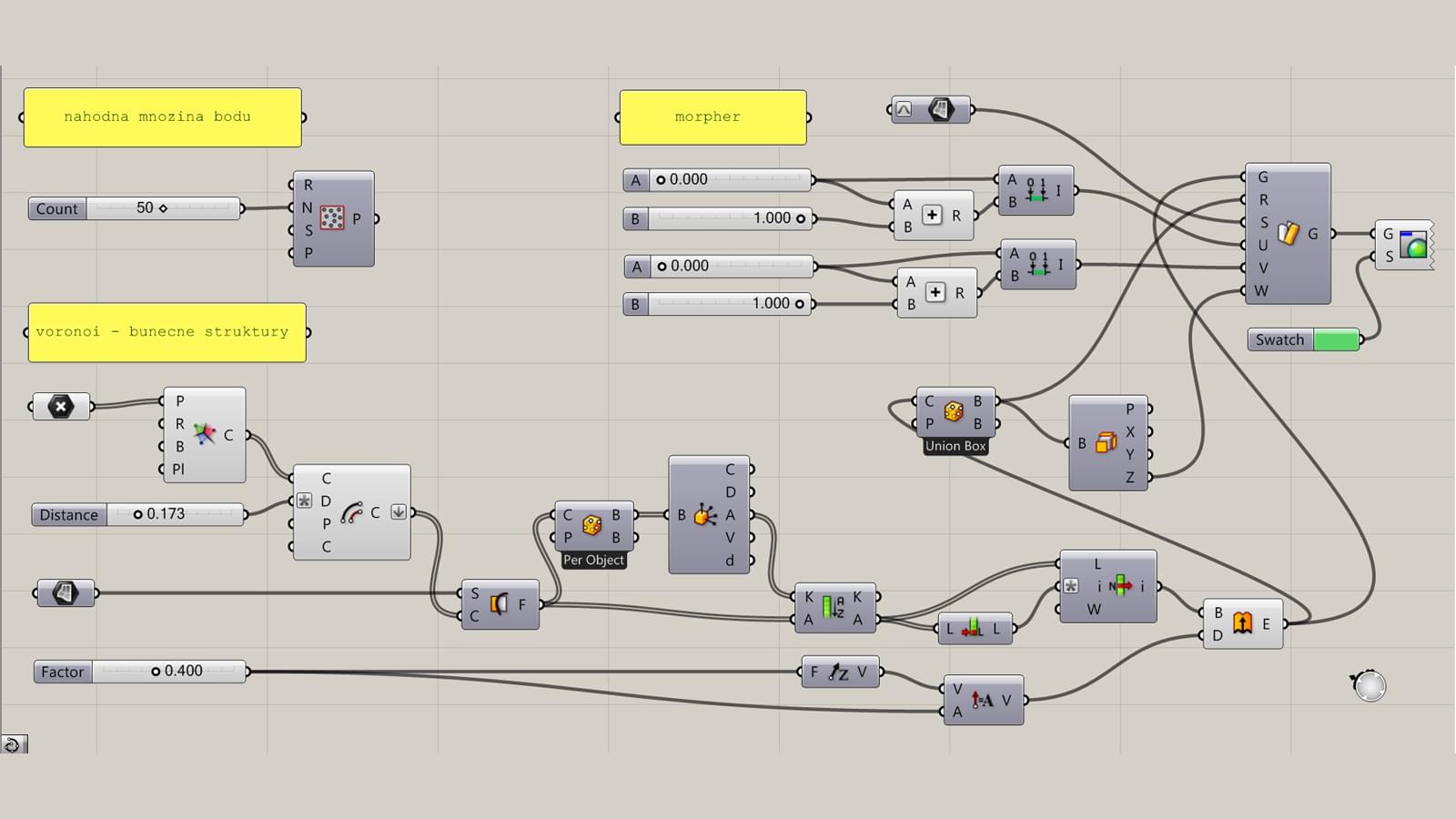The height and width of the screenshot is (819, 1456).
Task: Click the Box Morph G output
Action: 1313,234
